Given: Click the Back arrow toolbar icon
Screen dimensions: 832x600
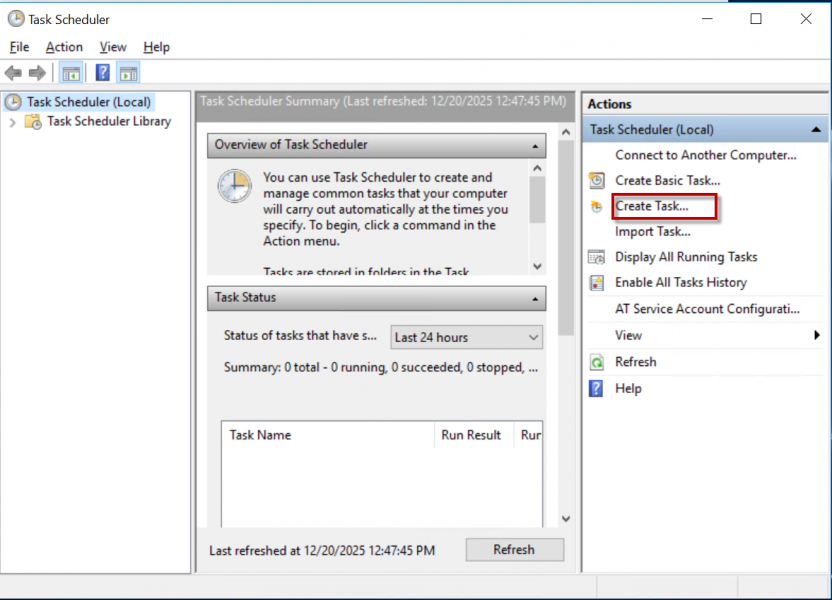Looking at the screenshot, I should 13,73.
